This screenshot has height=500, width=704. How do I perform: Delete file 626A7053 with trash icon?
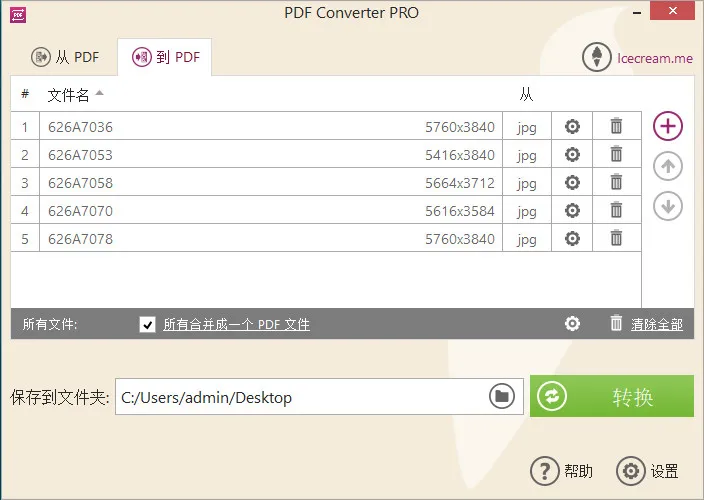pos(616,154)
